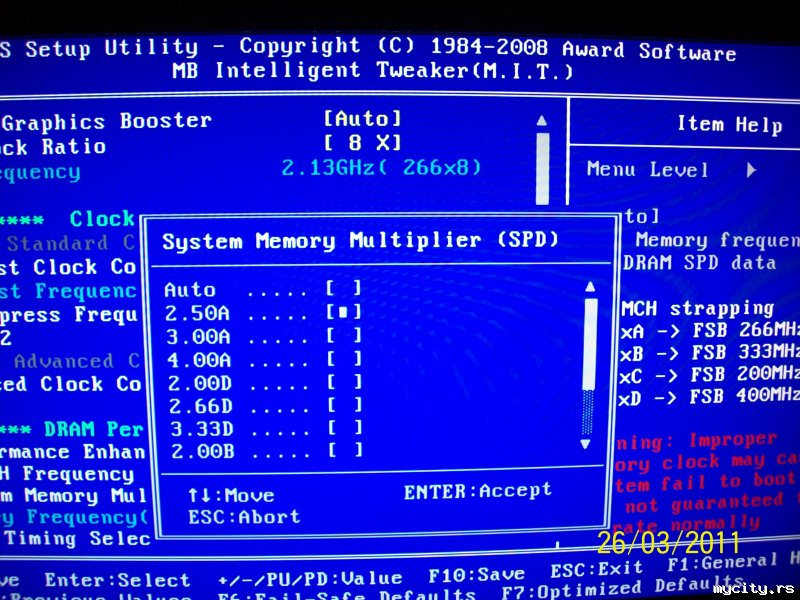The image size is (800, 600).
Task: Select the Memory Frequency row
Action: point(74,517)
